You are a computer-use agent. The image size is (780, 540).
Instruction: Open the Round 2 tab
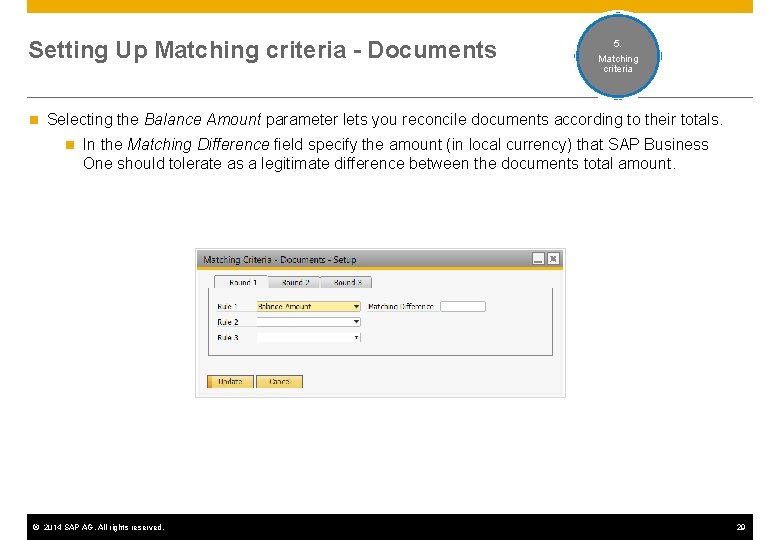(x=294, y=282)
